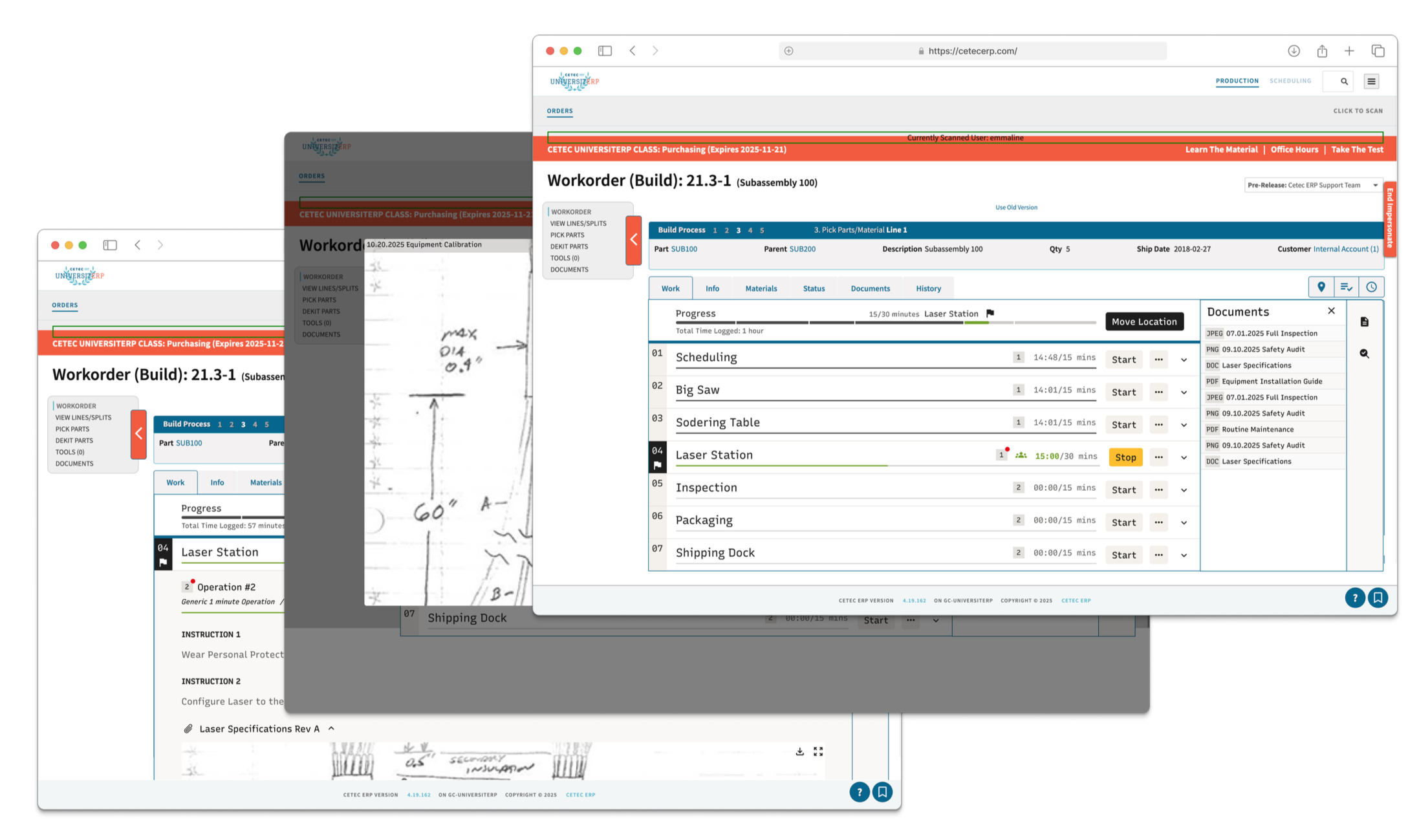Open the Pre-Release team dropdown
1419x840 pixels.
(1313, 185)
